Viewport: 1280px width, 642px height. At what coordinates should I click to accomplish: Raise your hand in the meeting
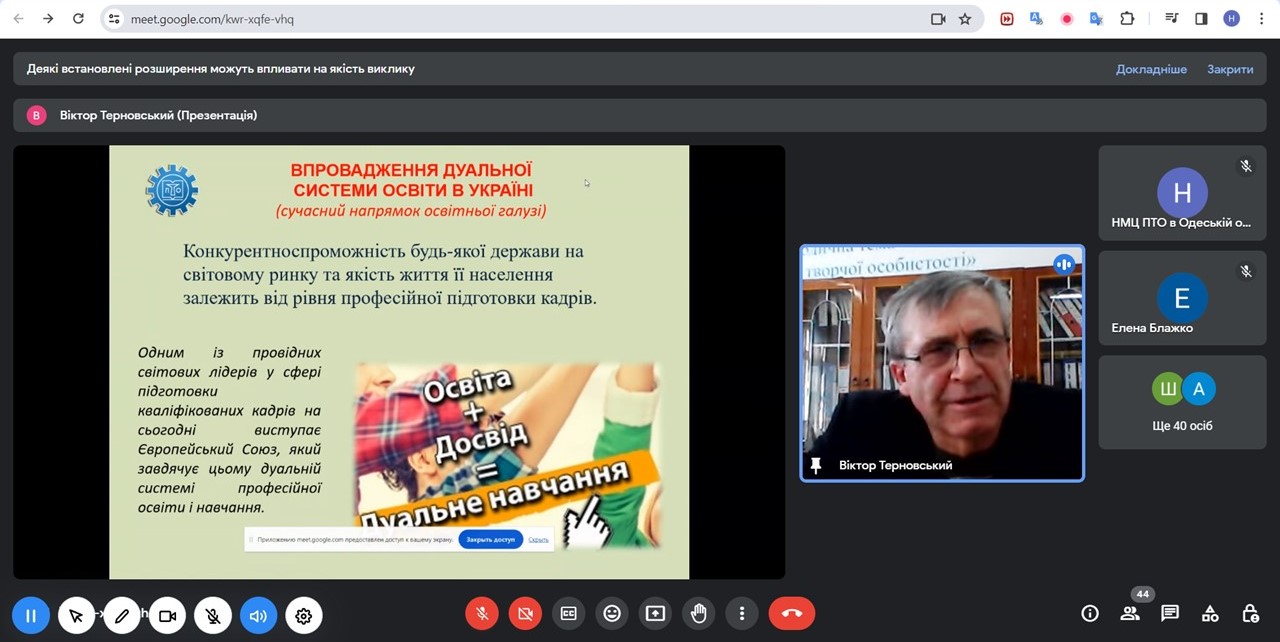coord(699,614)
